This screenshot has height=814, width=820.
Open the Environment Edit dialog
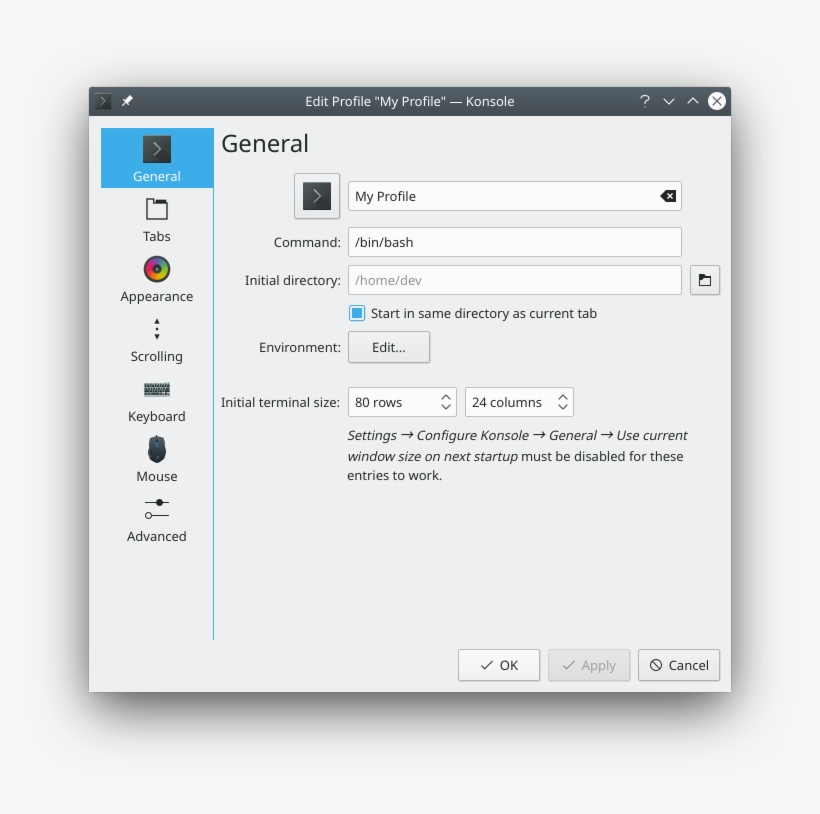pyautogui.click(x=388, y=347)
